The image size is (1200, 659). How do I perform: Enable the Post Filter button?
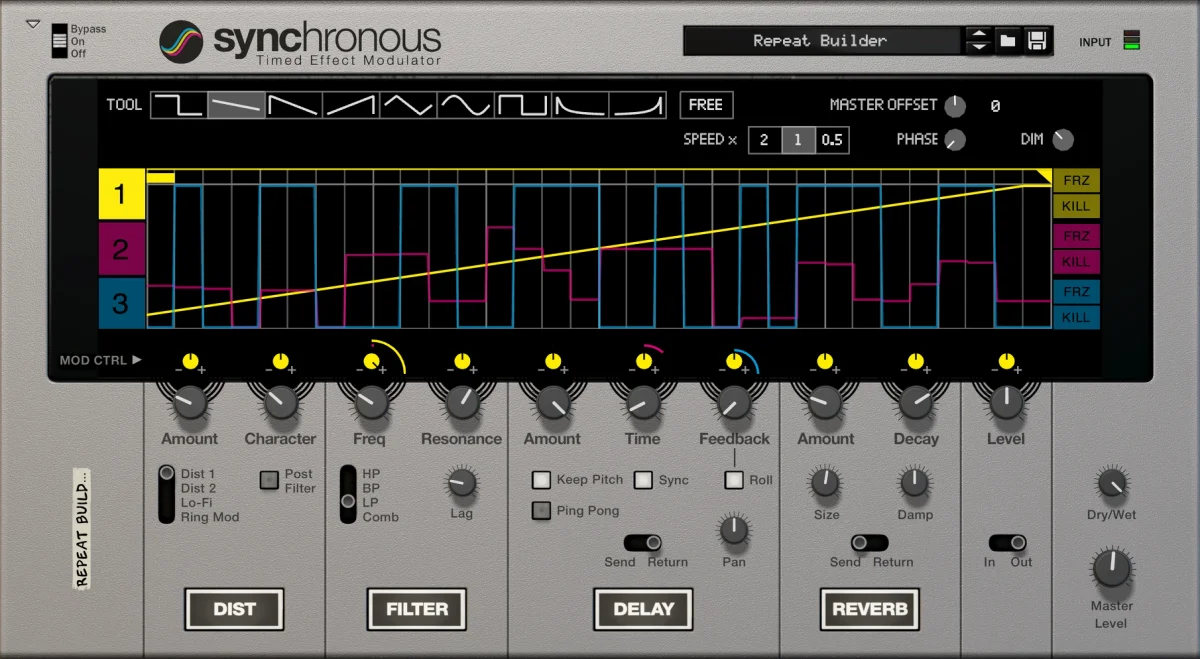coord(269,480)
